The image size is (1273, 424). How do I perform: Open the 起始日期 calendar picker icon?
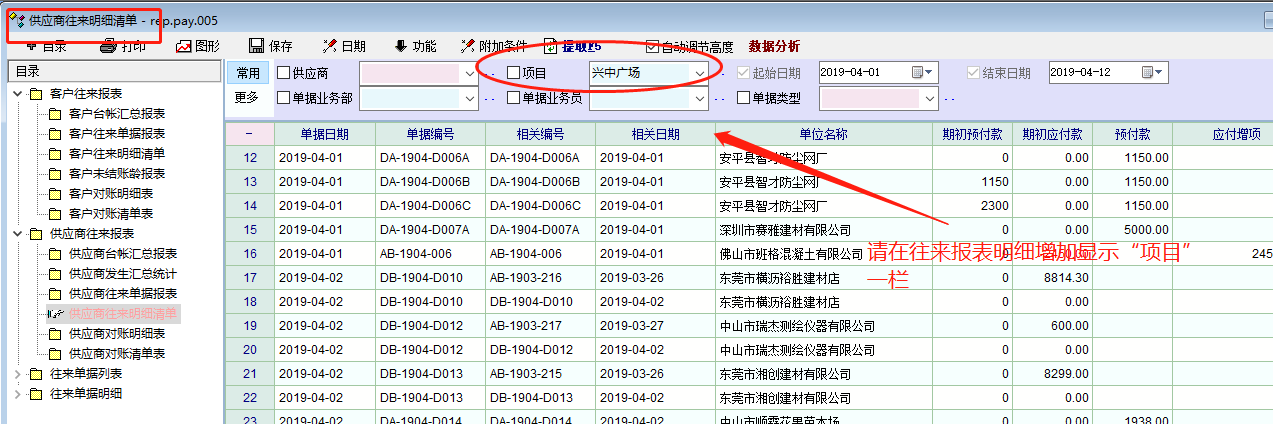918,72
